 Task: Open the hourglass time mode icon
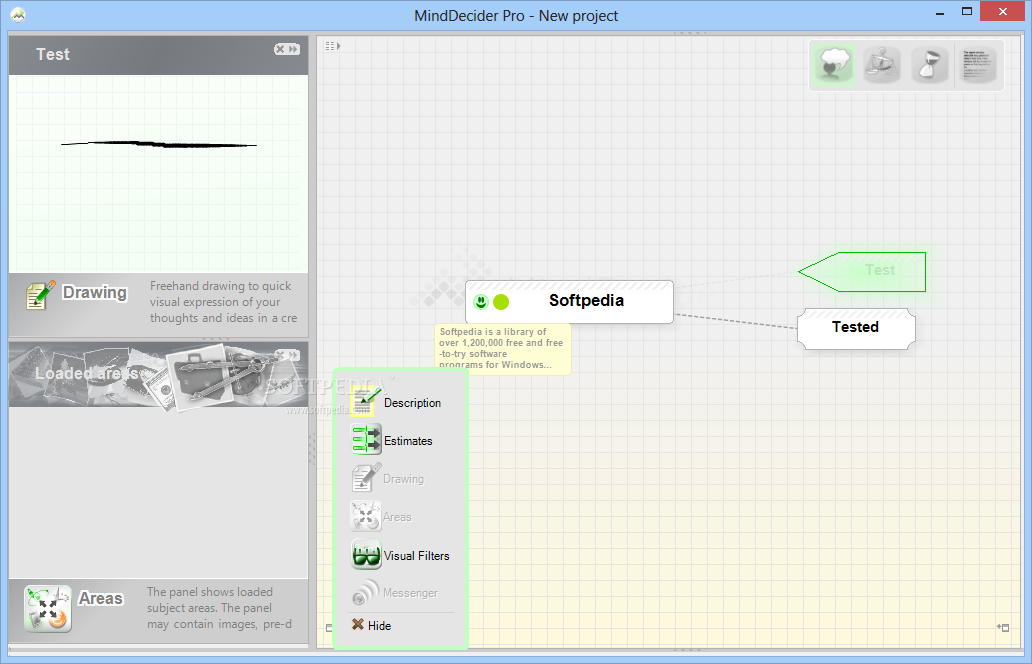tap(929, 64)
